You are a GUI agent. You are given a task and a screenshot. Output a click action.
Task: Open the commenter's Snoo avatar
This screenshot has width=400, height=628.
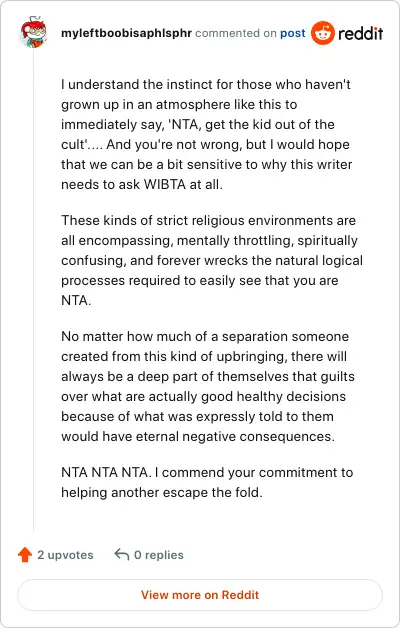click(34, 32)
